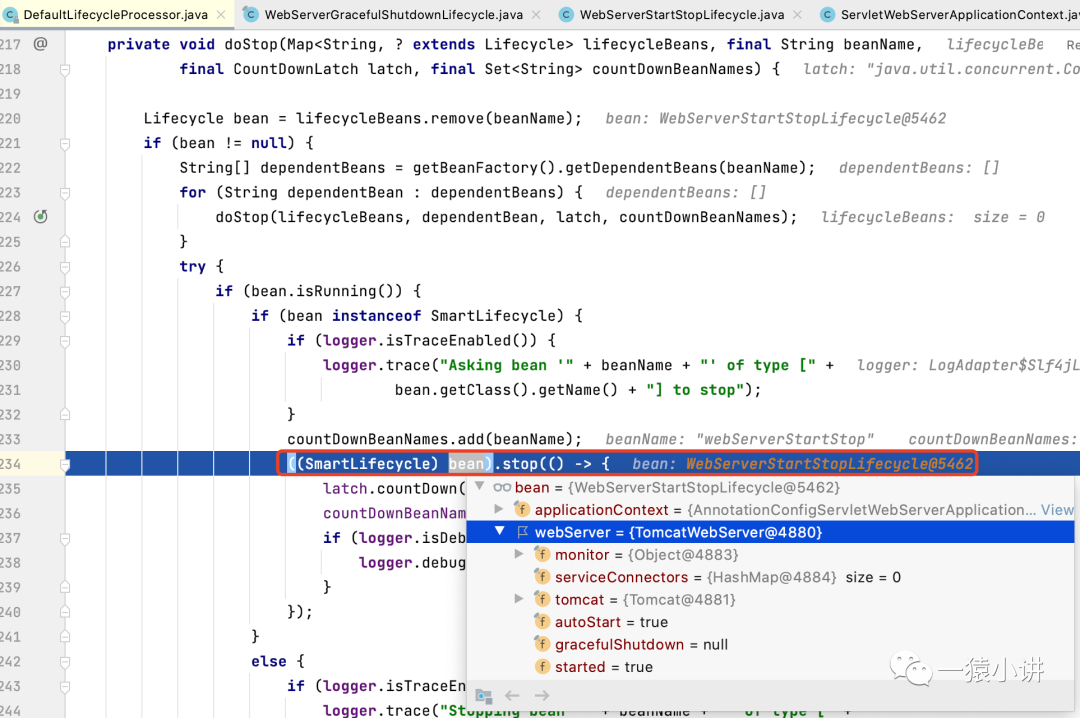This screenshot has height=718, width=1080.
Task: Click the View link for applicationContext
Action: (1057, 510)
